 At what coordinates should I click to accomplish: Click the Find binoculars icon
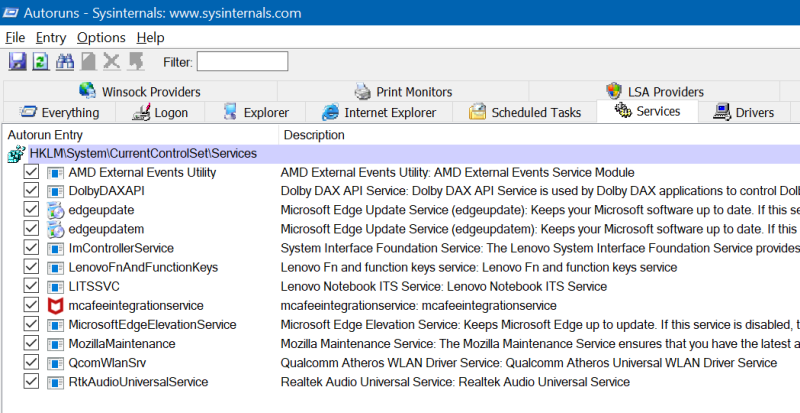tap(65, 62)
